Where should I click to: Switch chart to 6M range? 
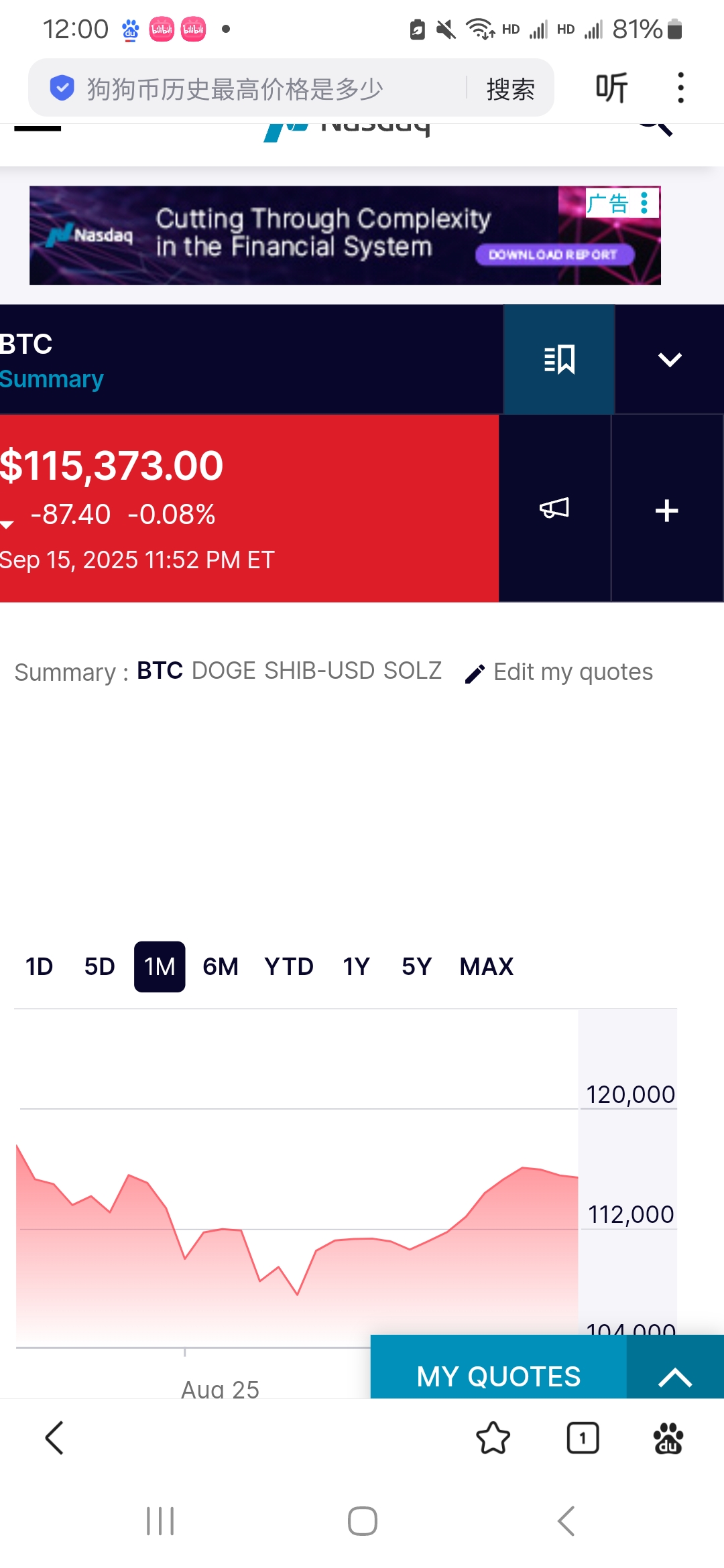point(221,966)
